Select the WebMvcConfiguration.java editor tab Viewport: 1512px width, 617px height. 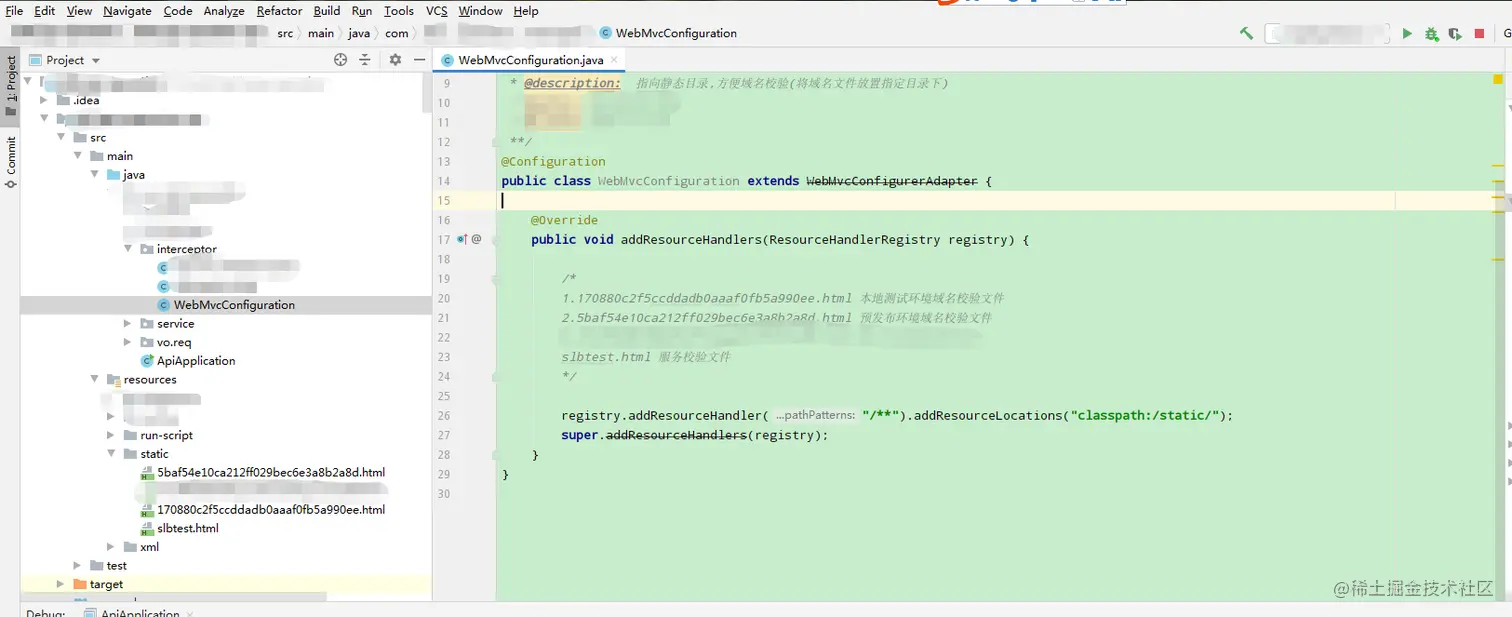point(530,60)
